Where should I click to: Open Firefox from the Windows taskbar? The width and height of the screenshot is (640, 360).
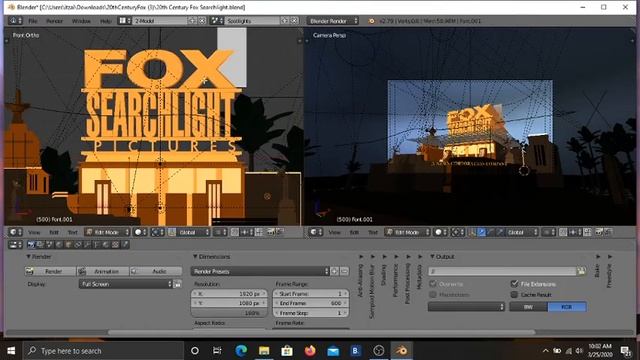pyautogui.click(x=310, y=350)
